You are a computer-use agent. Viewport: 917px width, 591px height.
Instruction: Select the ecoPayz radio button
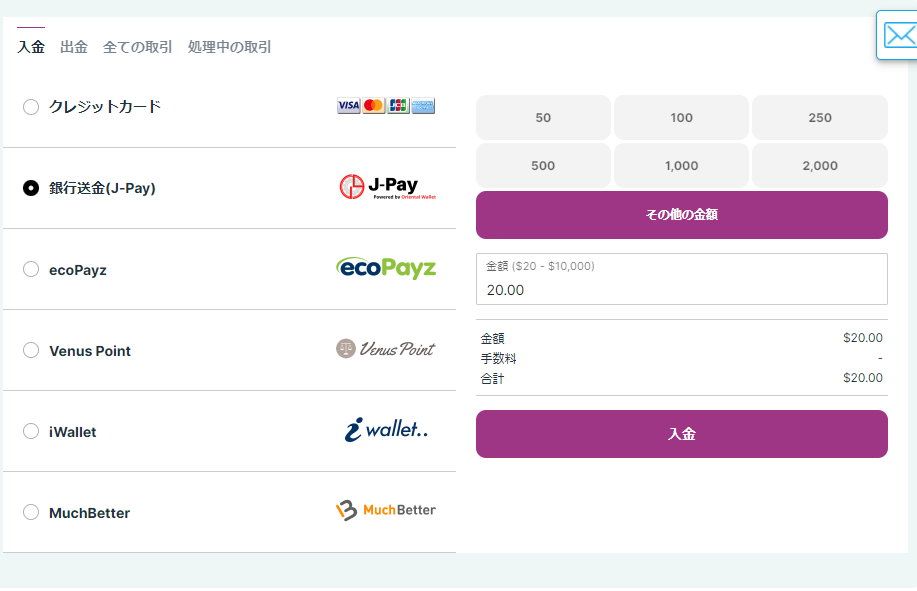[31, 269]
